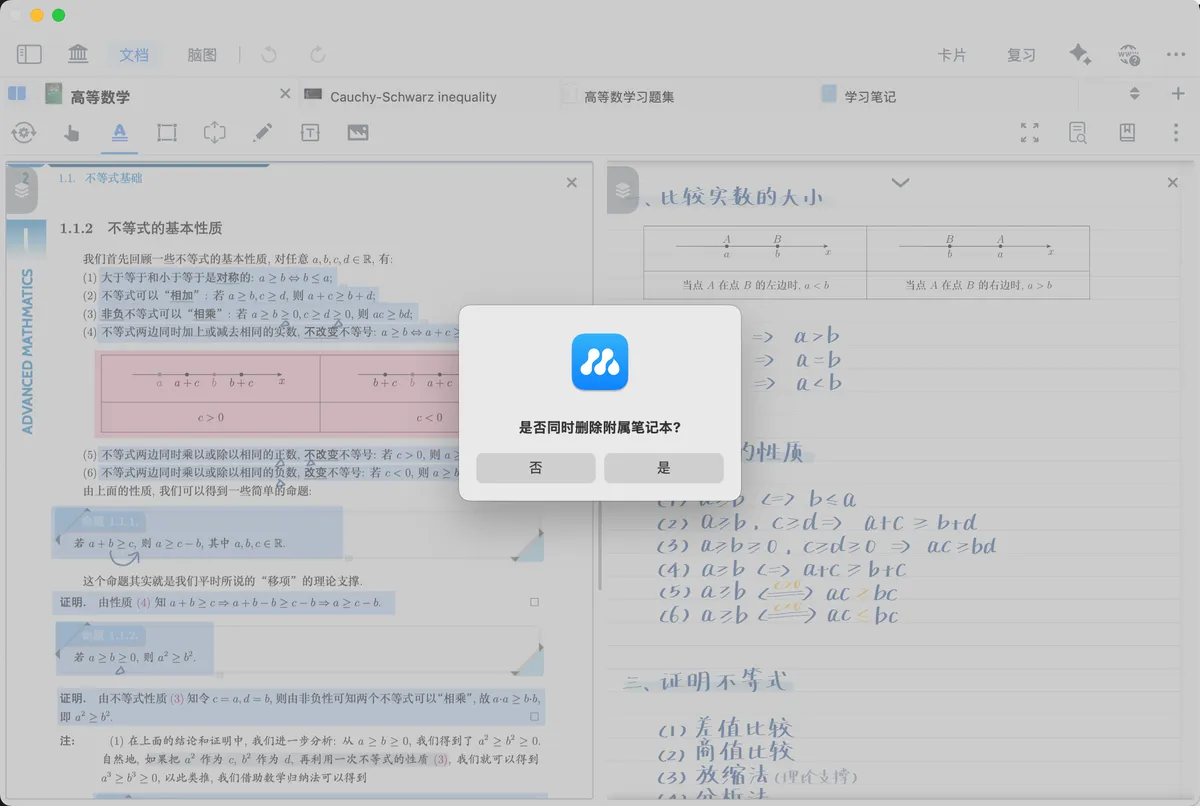
Task: Click 否 in the delete notebook dialog
Action: (x=536, y=468)
